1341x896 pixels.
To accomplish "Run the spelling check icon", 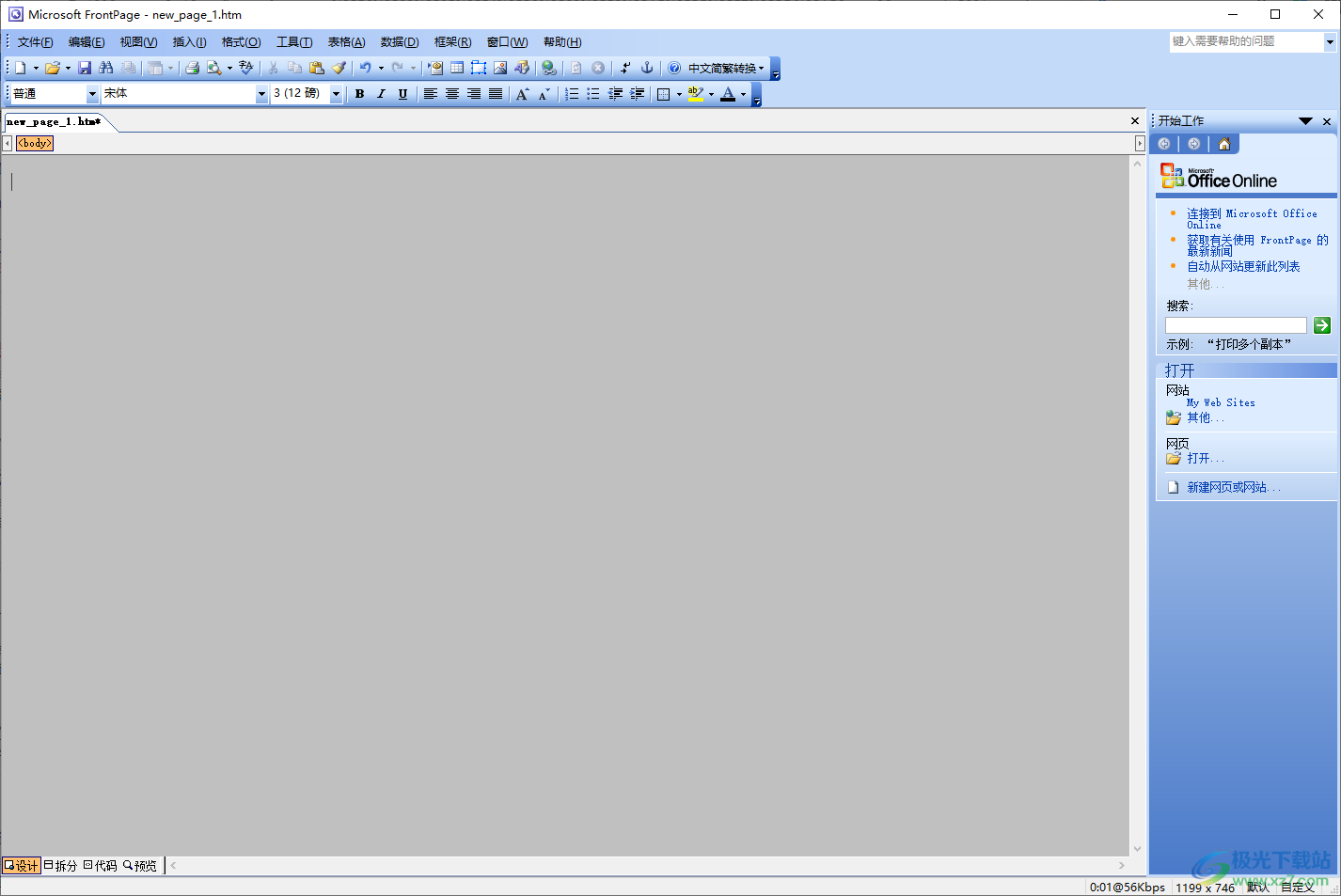I will 246,68.
